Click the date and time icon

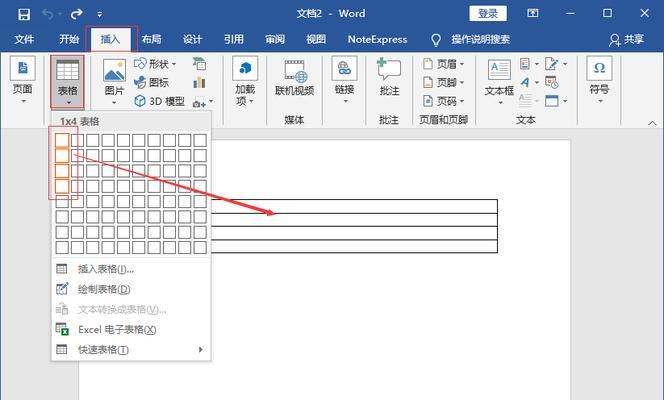point(552,82)
